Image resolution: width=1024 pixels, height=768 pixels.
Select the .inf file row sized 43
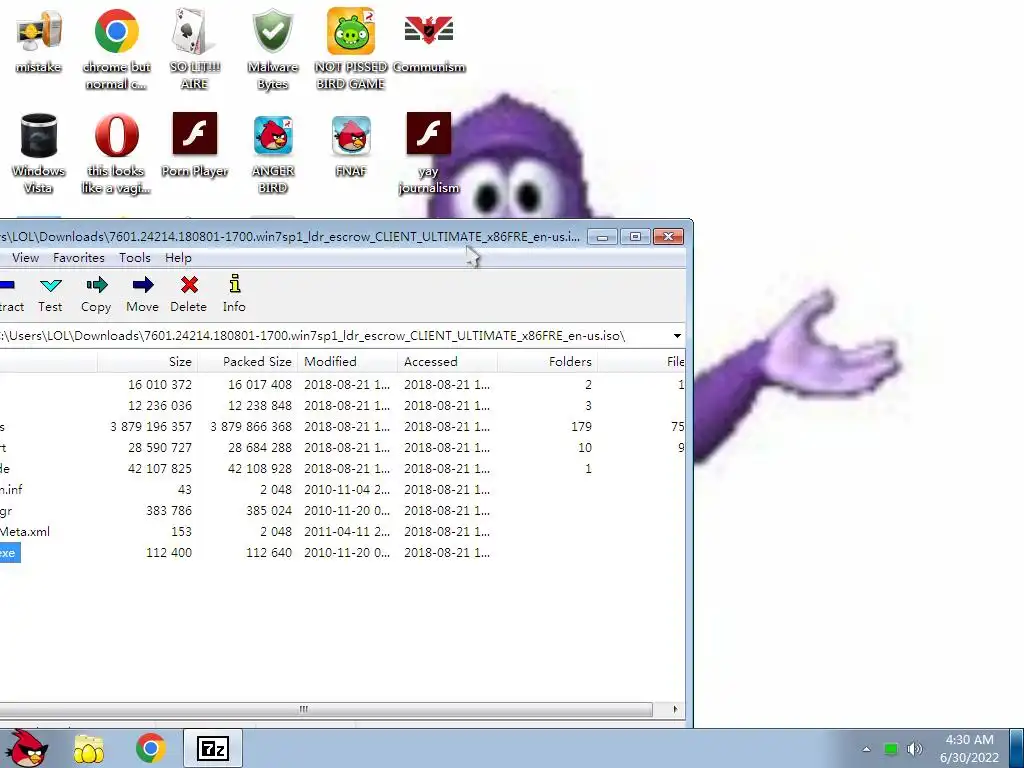pos(342,489)
